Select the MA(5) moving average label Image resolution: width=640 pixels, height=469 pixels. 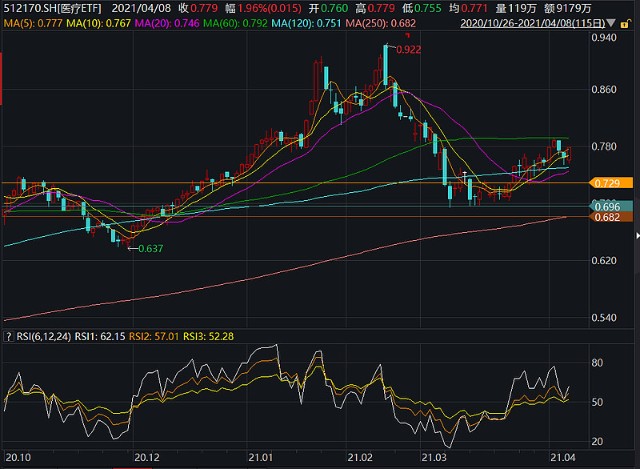tap(33, 23)
